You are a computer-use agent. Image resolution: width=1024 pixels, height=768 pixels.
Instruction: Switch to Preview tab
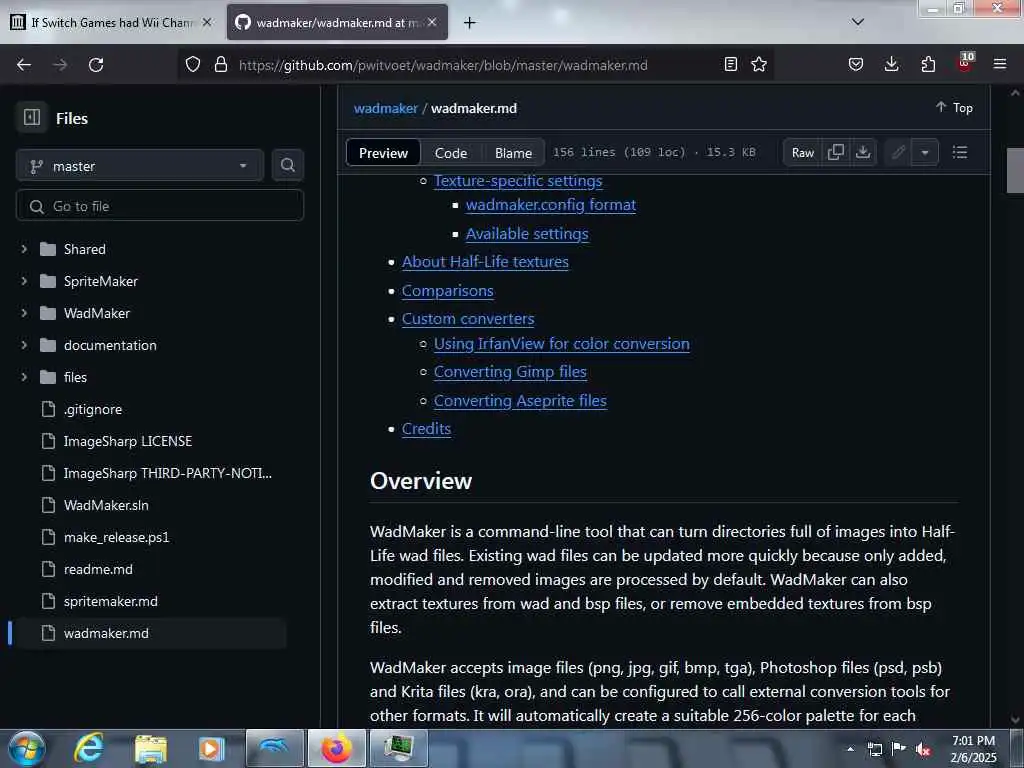point(383,153)
